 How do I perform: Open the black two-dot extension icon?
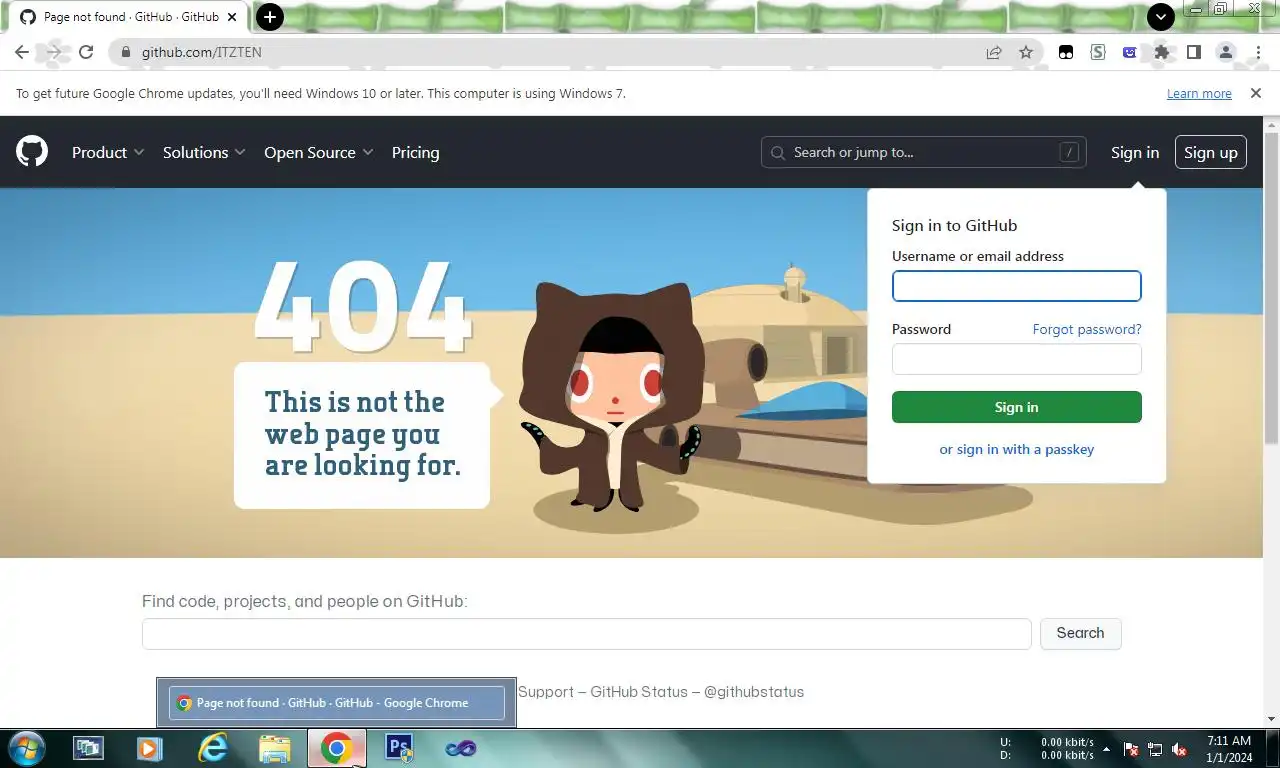(x=1066, y=52)
